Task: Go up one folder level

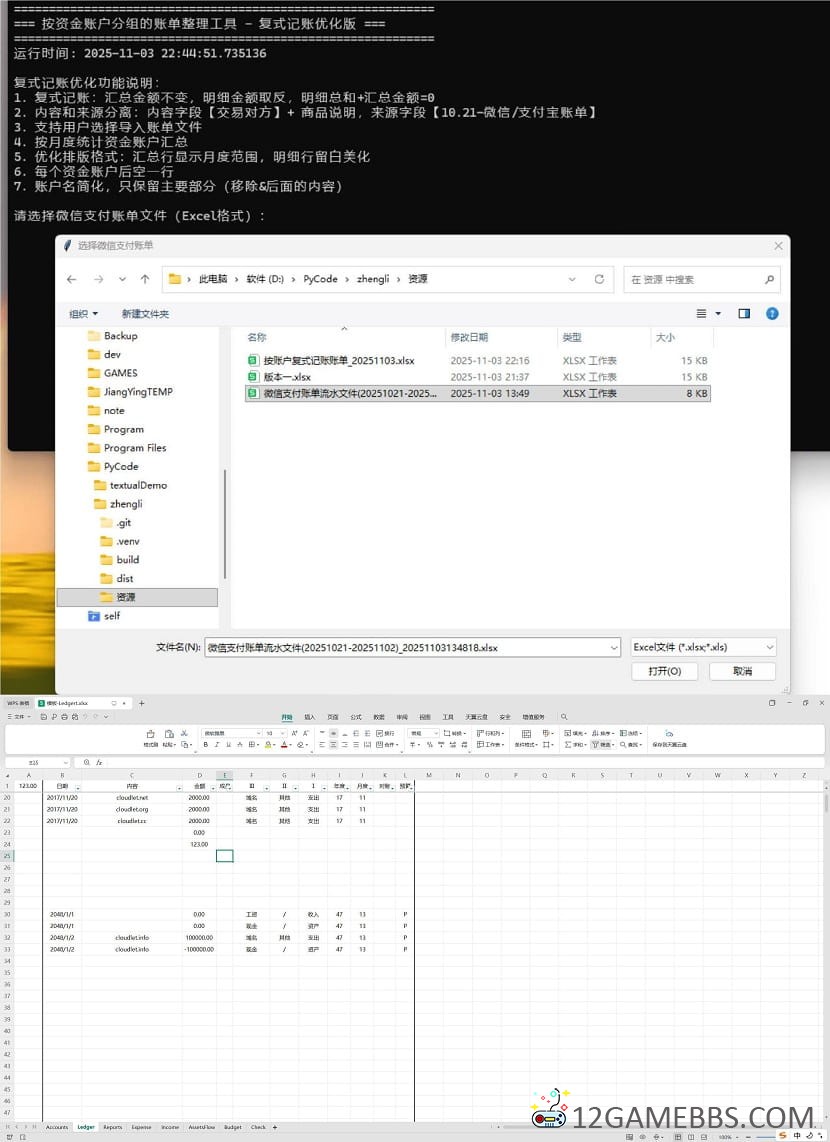Action: pos(145,280)
